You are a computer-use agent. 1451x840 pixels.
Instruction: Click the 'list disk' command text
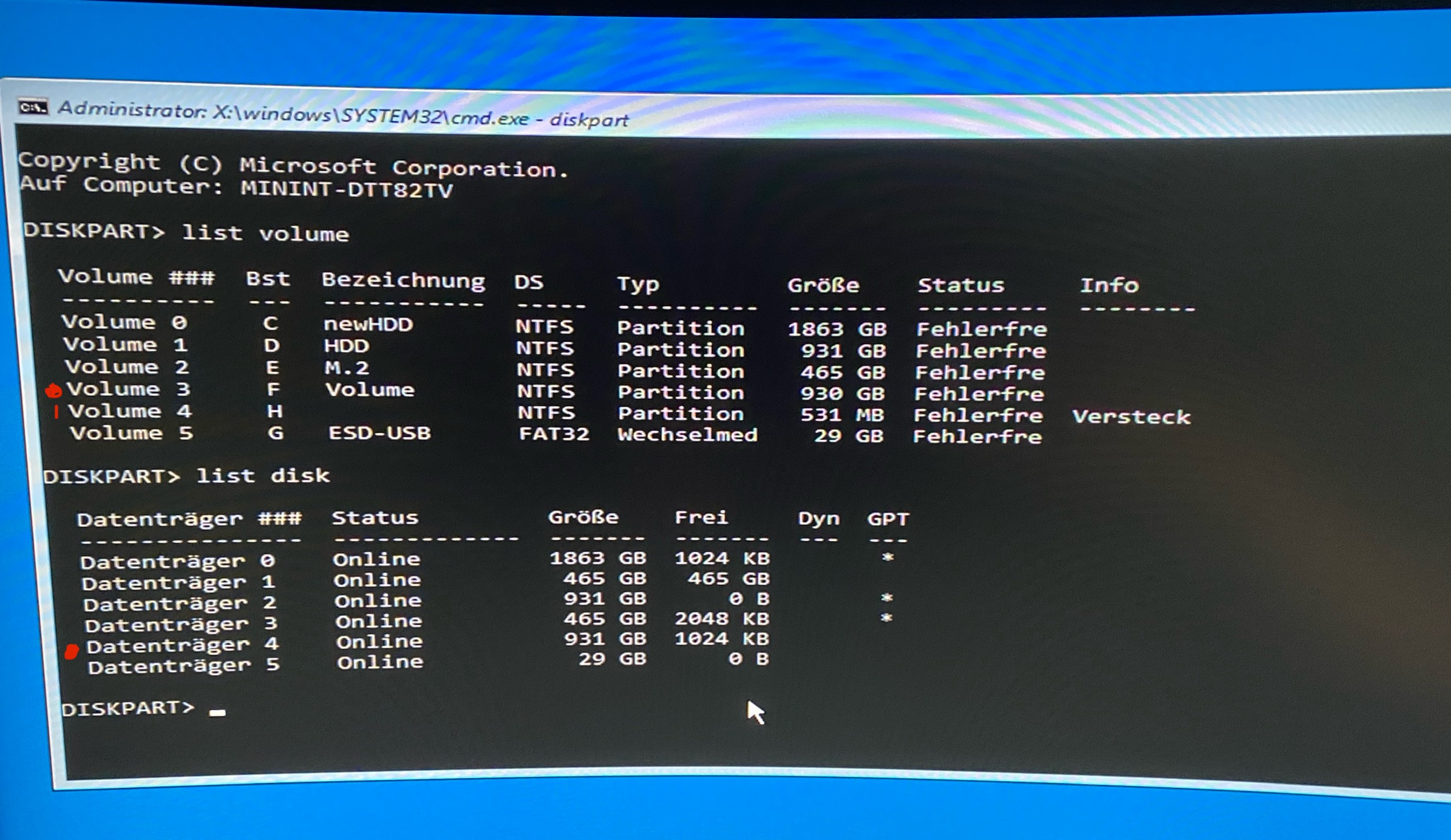pos(263,475)
